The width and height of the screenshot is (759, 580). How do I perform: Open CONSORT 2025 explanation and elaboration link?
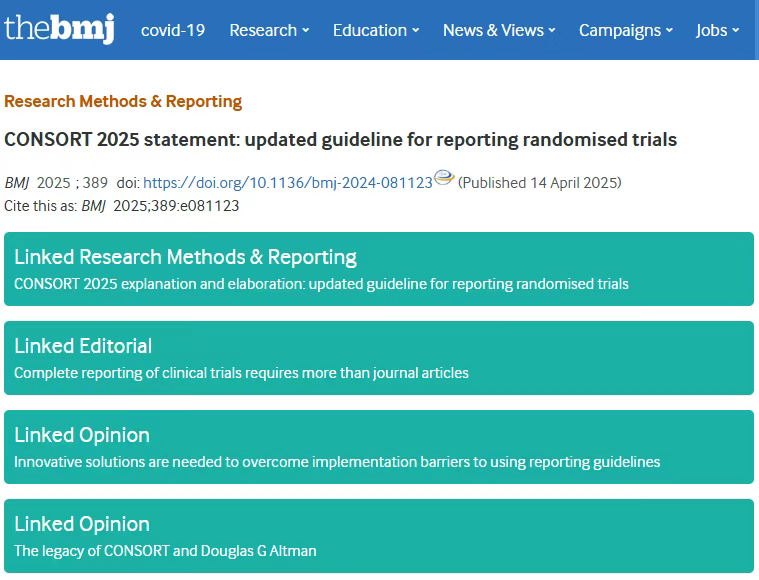coord(321,284)
